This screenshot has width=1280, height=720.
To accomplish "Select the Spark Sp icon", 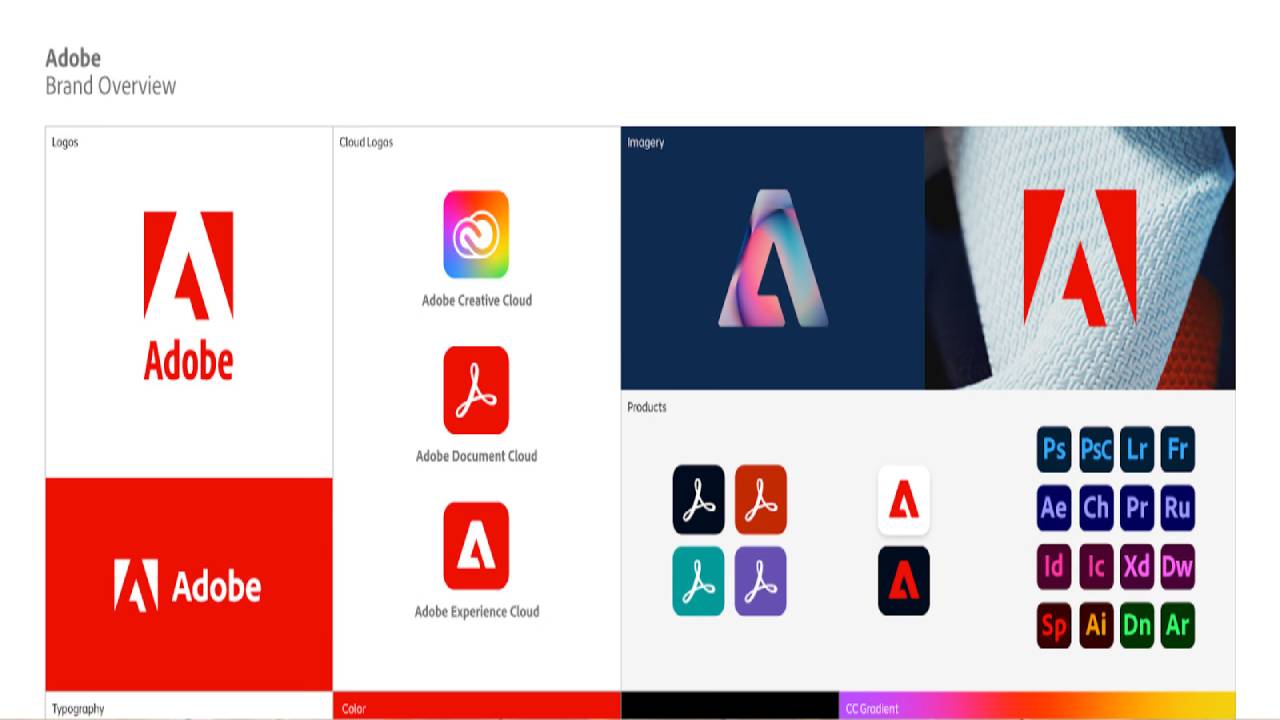I will click(1054, 626).
